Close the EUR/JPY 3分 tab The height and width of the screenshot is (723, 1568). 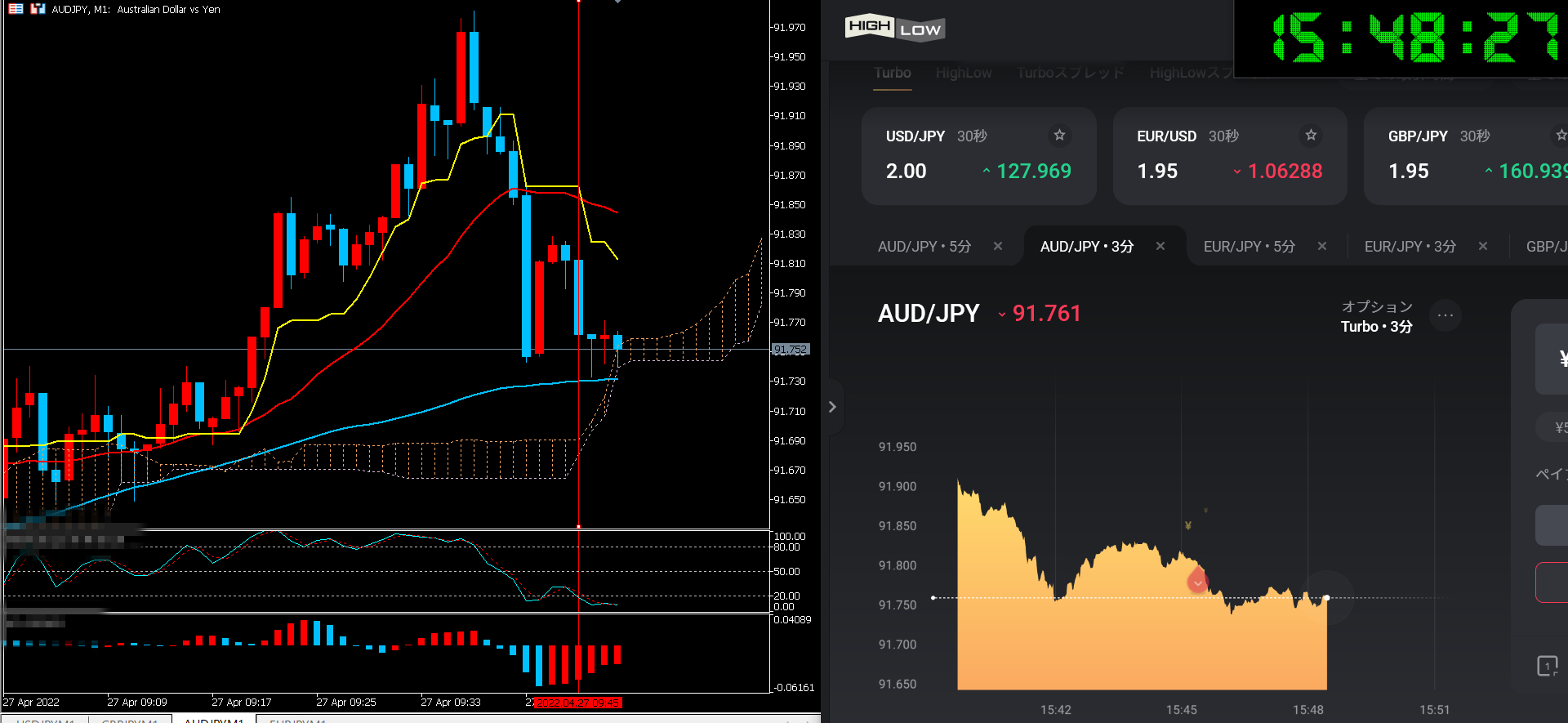tap(1483, 247)
